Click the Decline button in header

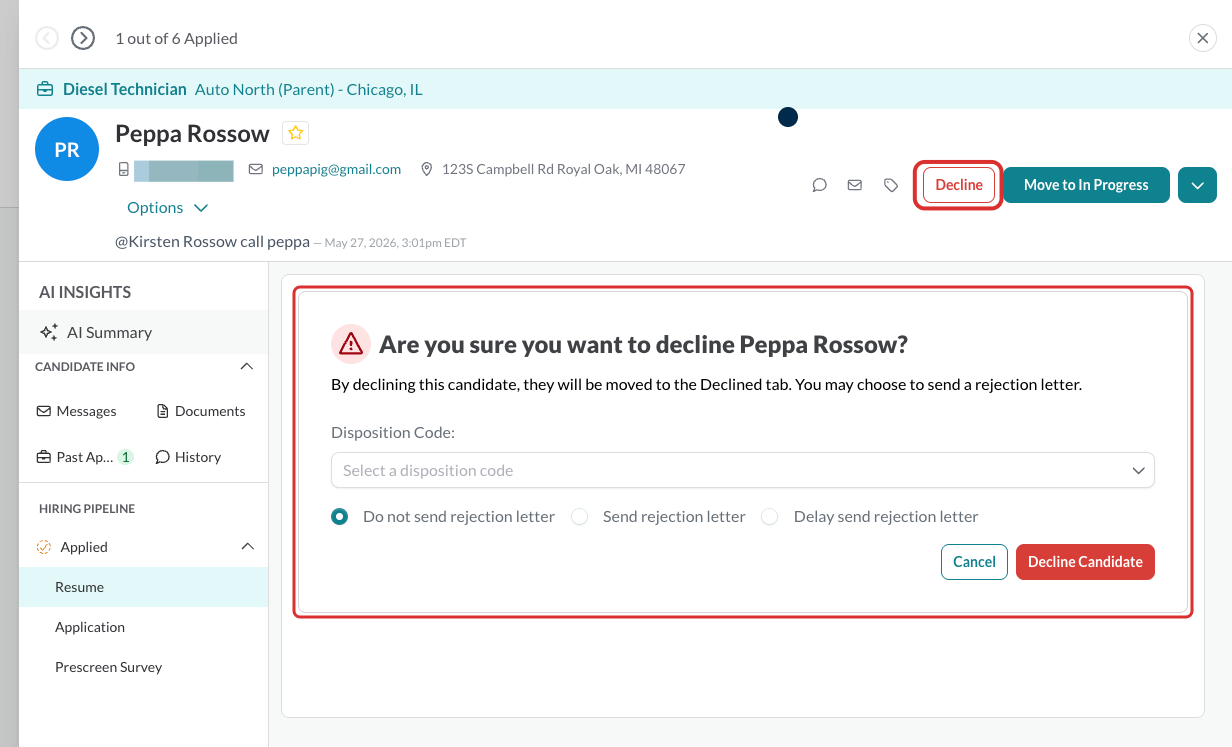(x=959, y=185)
